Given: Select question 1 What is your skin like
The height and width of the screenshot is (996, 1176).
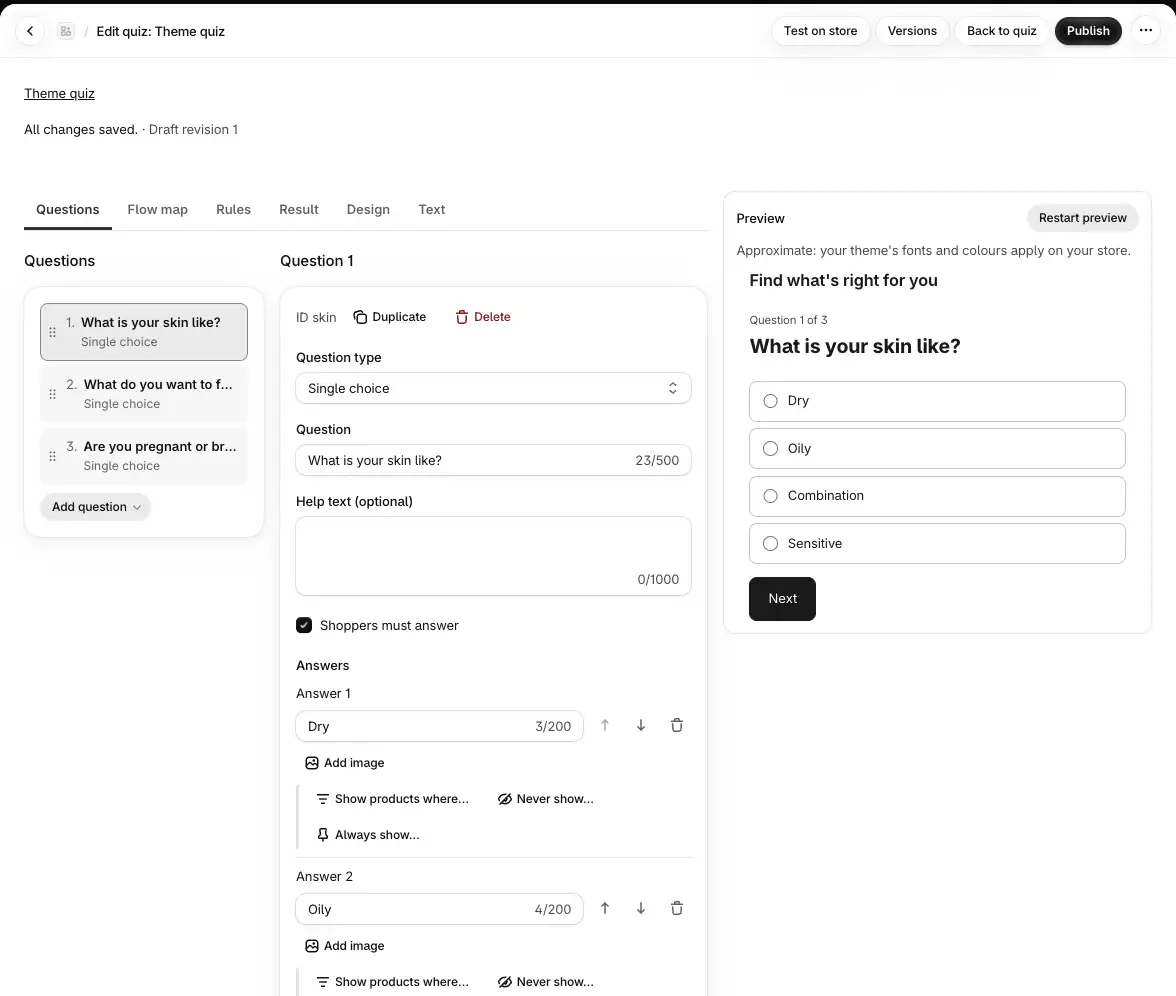Looking at the screenshot, I should (144, 332).
